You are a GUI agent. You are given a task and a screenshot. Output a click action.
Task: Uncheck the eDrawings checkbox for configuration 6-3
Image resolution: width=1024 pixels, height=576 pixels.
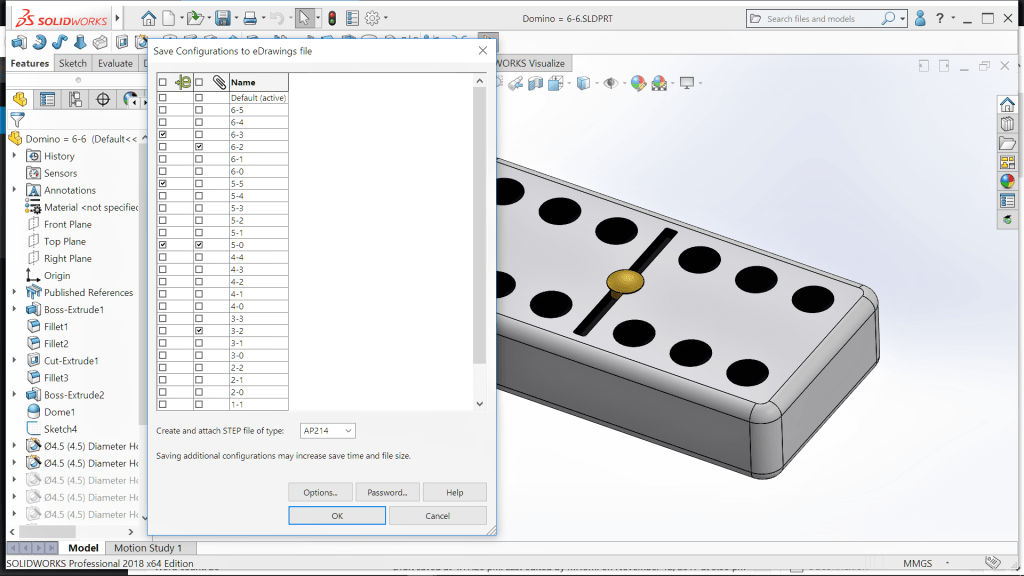[163, 134]
